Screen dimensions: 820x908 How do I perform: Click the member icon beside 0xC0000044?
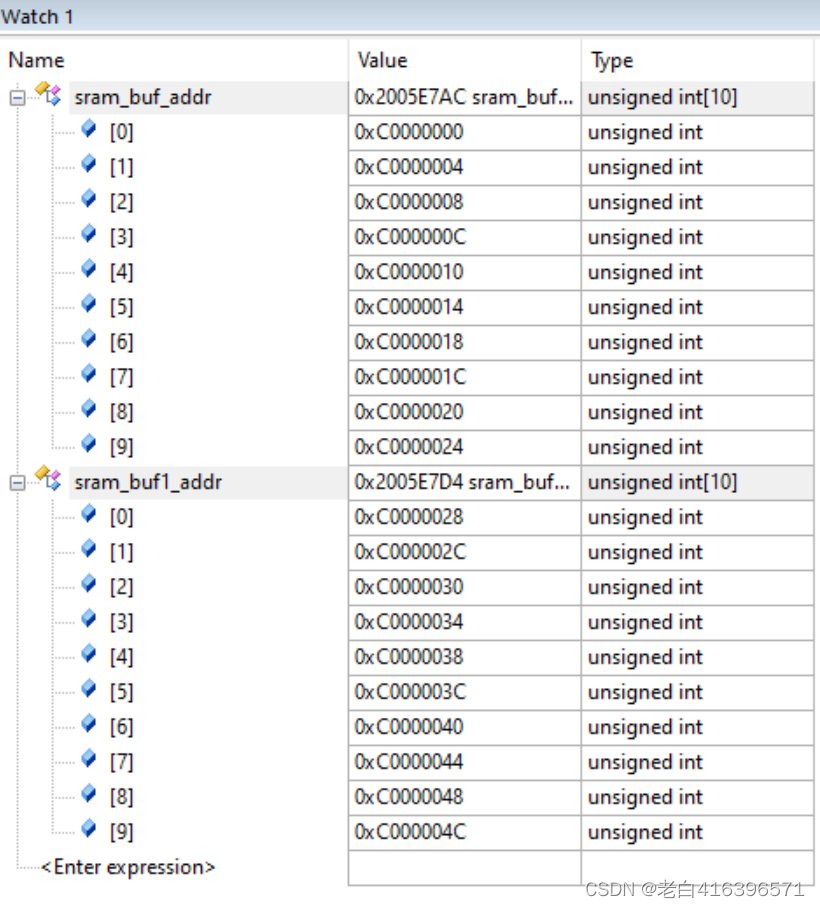89,759
